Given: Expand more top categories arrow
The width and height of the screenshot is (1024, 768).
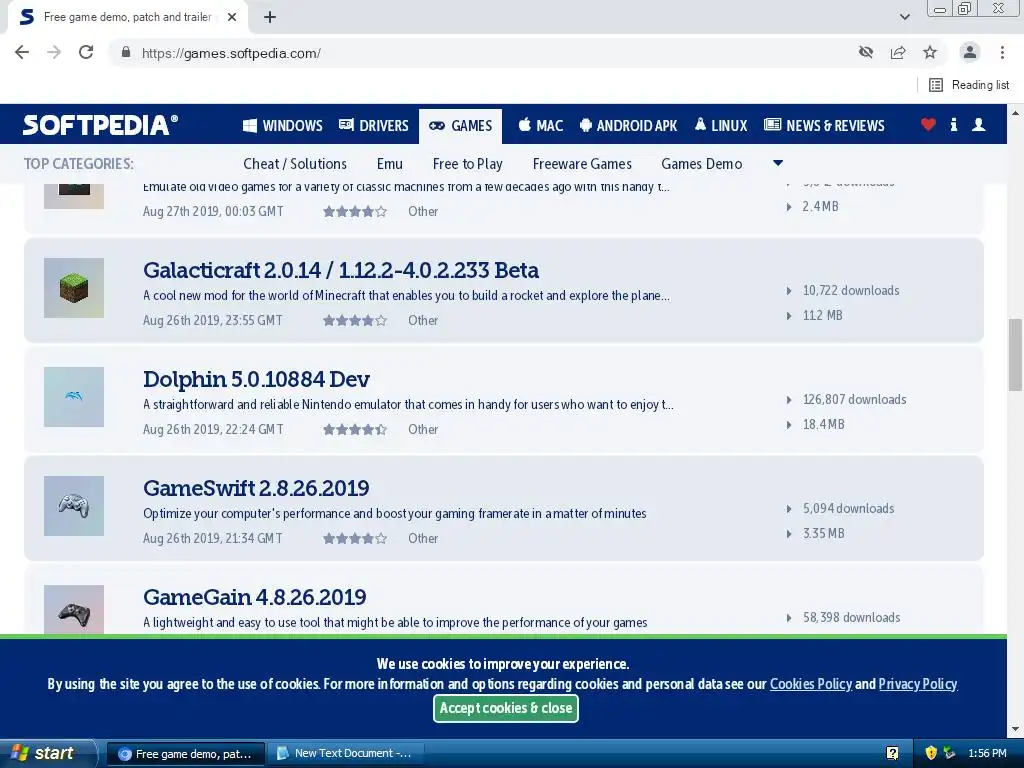Looking at the screenshot, I should [778, 163].
